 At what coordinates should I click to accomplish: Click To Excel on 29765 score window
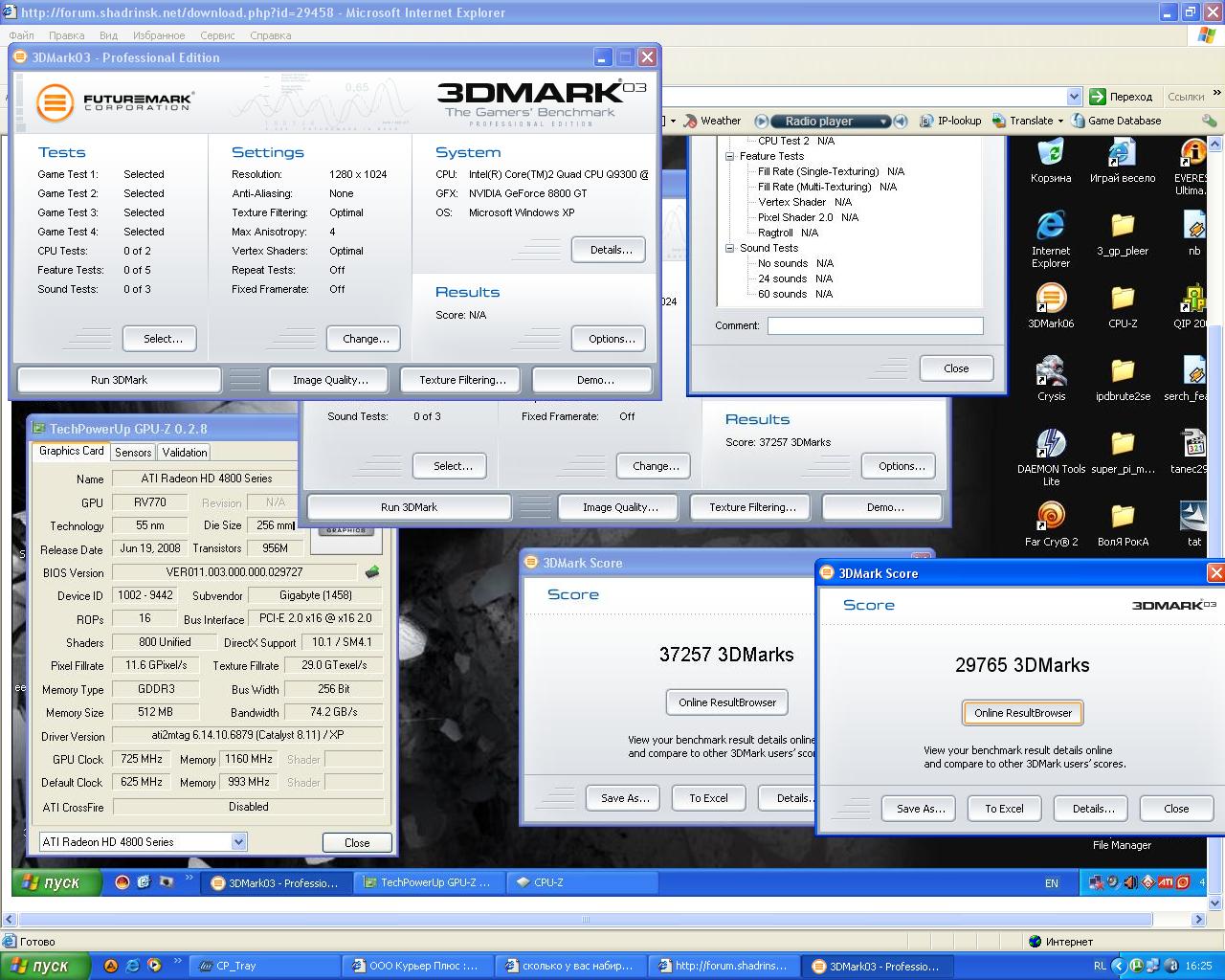coord(1004,809)
